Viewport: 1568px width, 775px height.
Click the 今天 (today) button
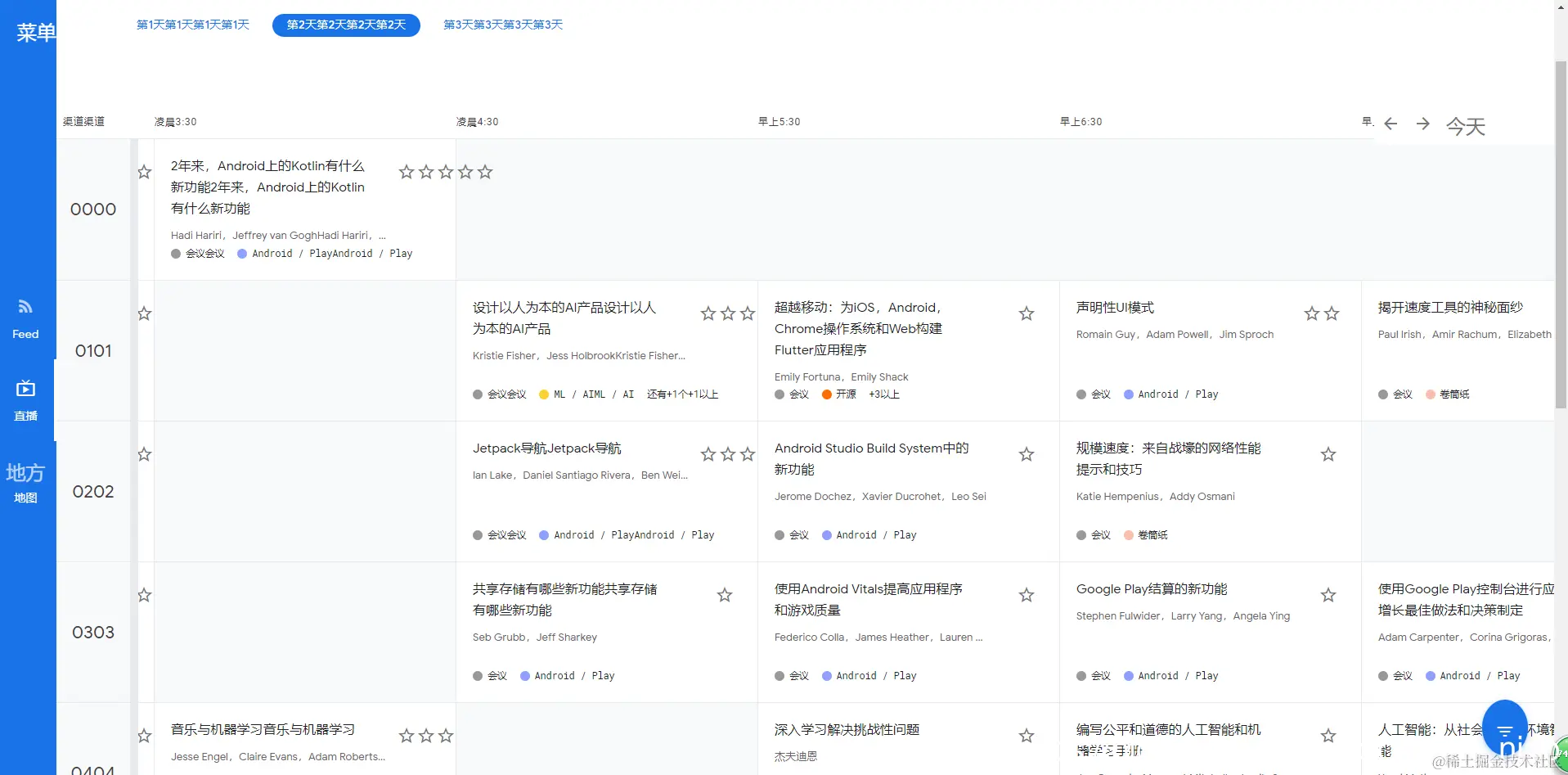tap(1465, 126)
